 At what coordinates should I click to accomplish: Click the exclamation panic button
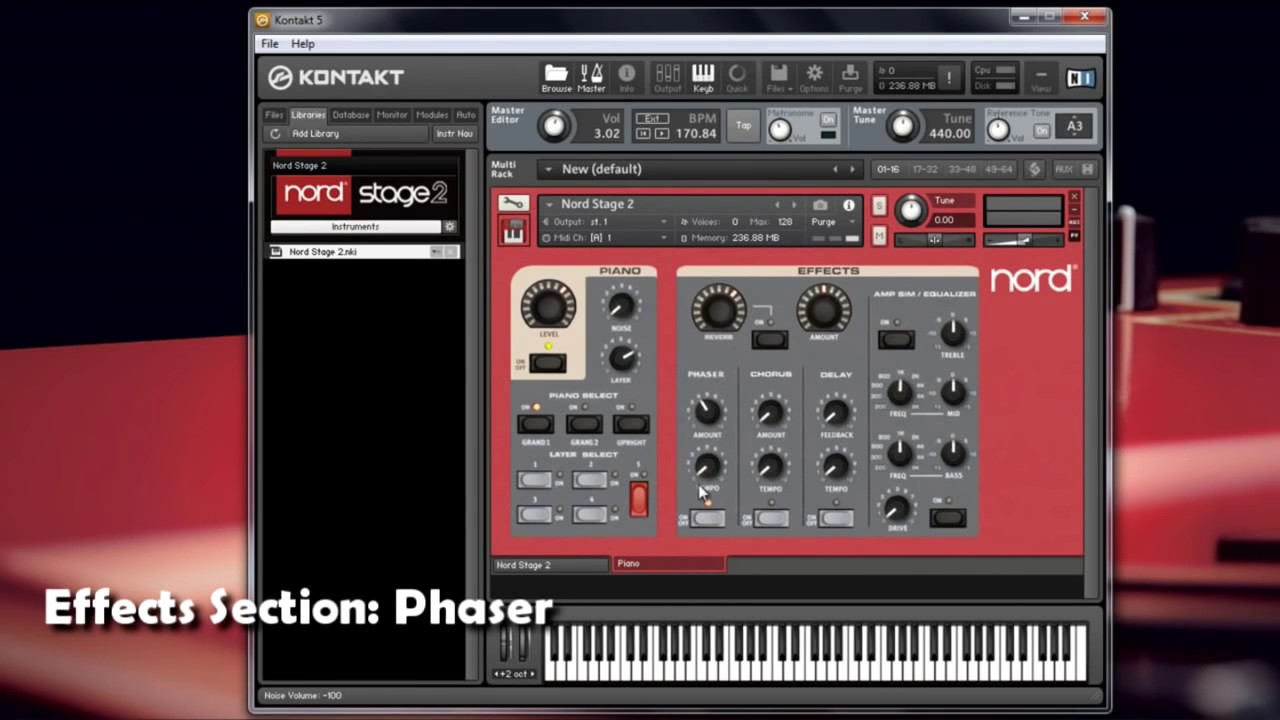[949, 78]
